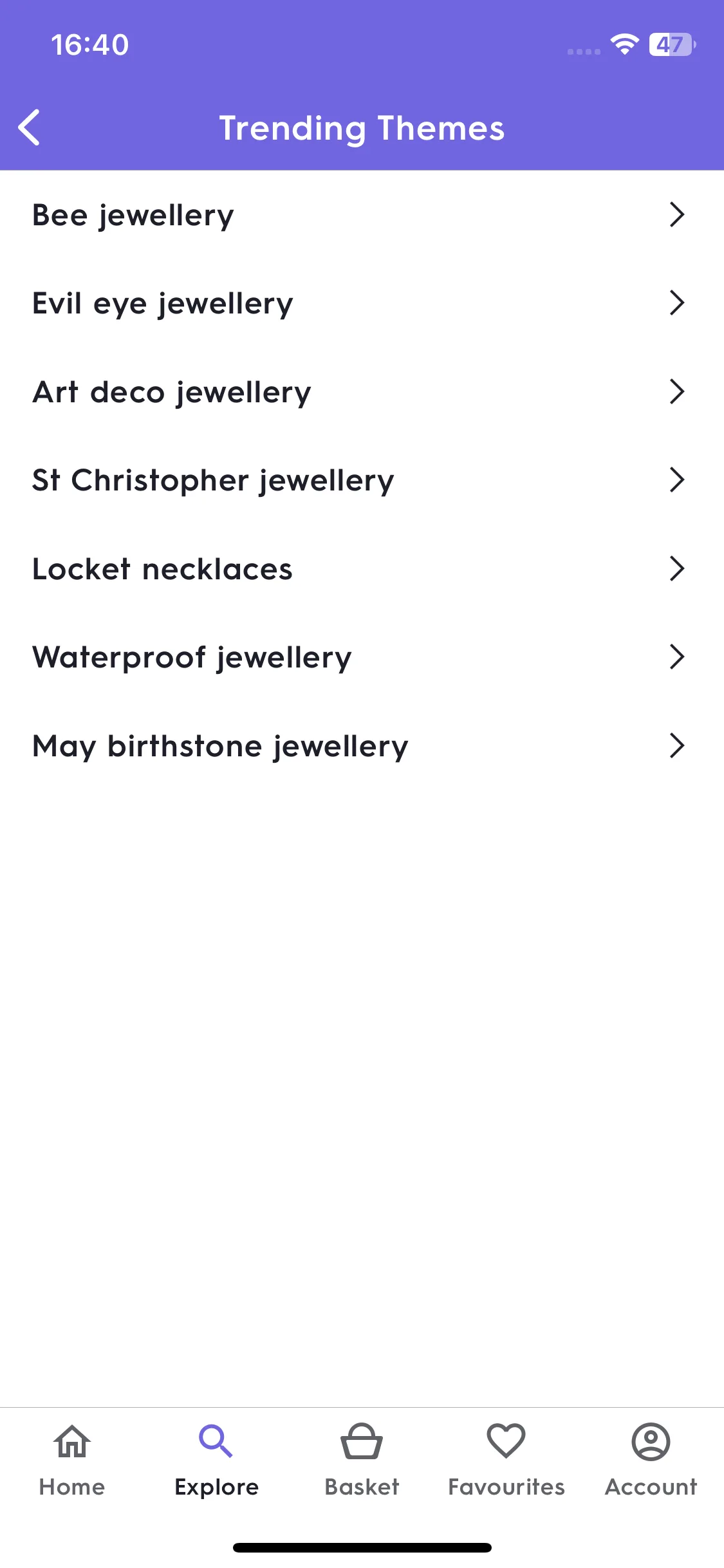This screenshot has width=724, height=1568.
Task: Tap the Explore magnifier icon
Action: (216, 1441)
